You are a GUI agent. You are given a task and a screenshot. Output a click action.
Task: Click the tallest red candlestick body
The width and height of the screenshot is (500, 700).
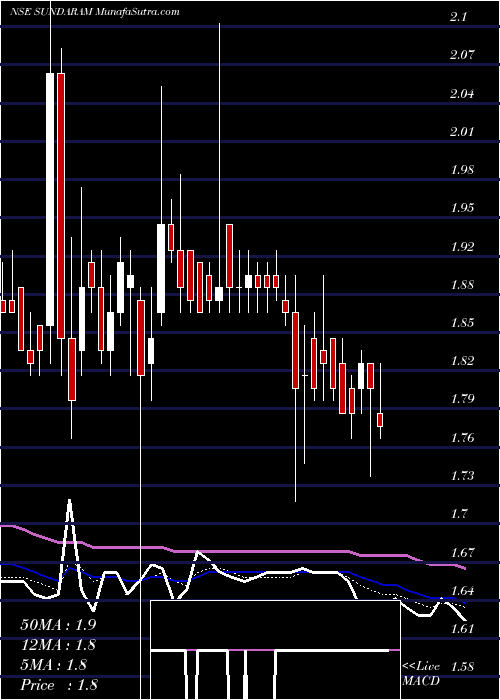tap(61, 206)
